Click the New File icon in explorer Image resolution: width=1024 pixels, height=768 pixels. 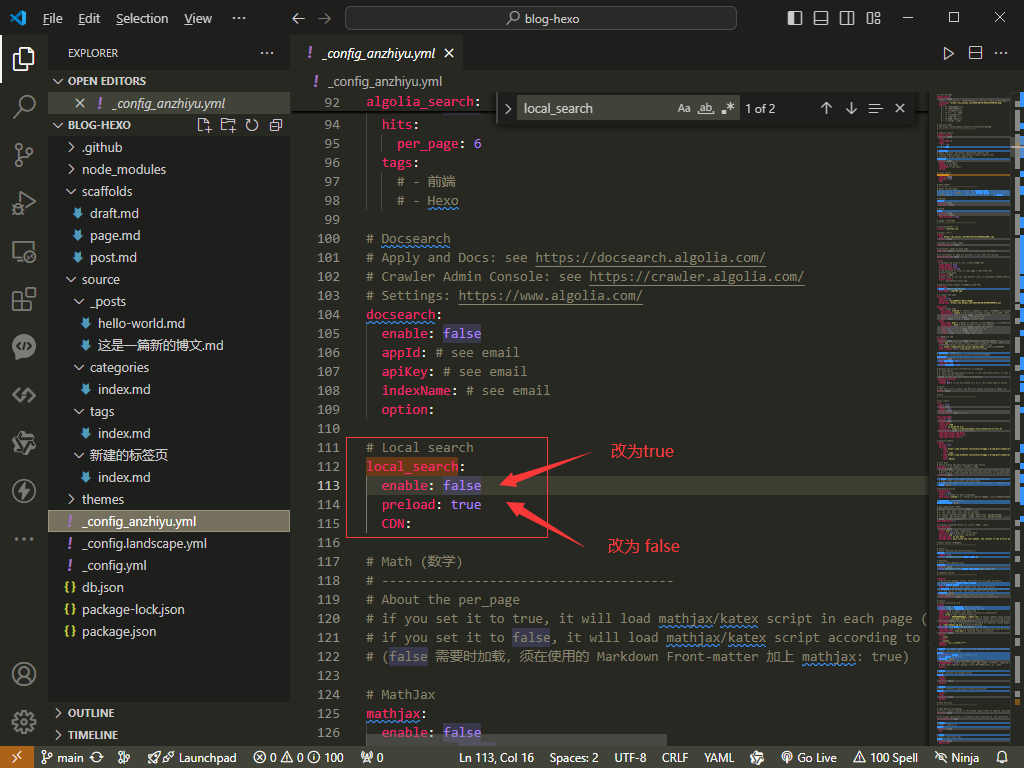point(204,125)
